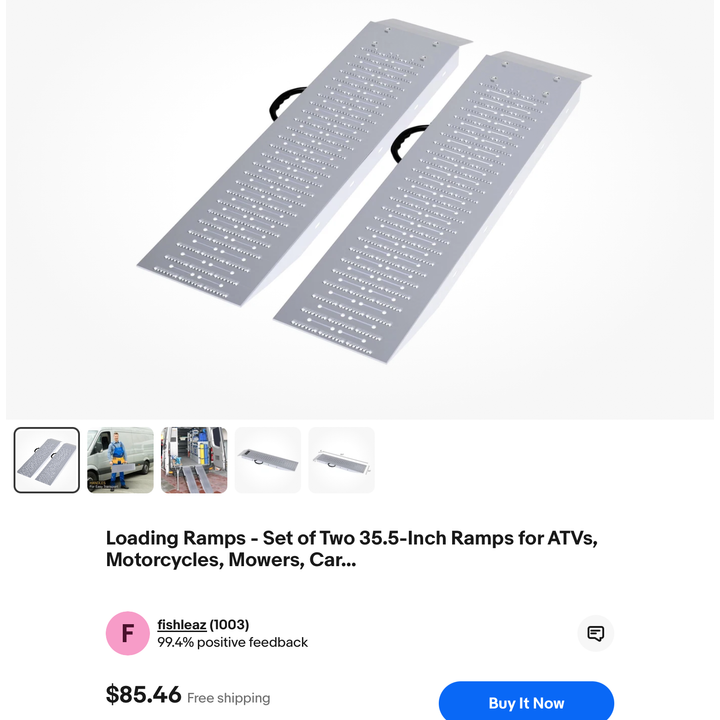The width and height of the screenshot is (720, 720).
Task: Click the black handle on right ramp
Action: [407, 143]
